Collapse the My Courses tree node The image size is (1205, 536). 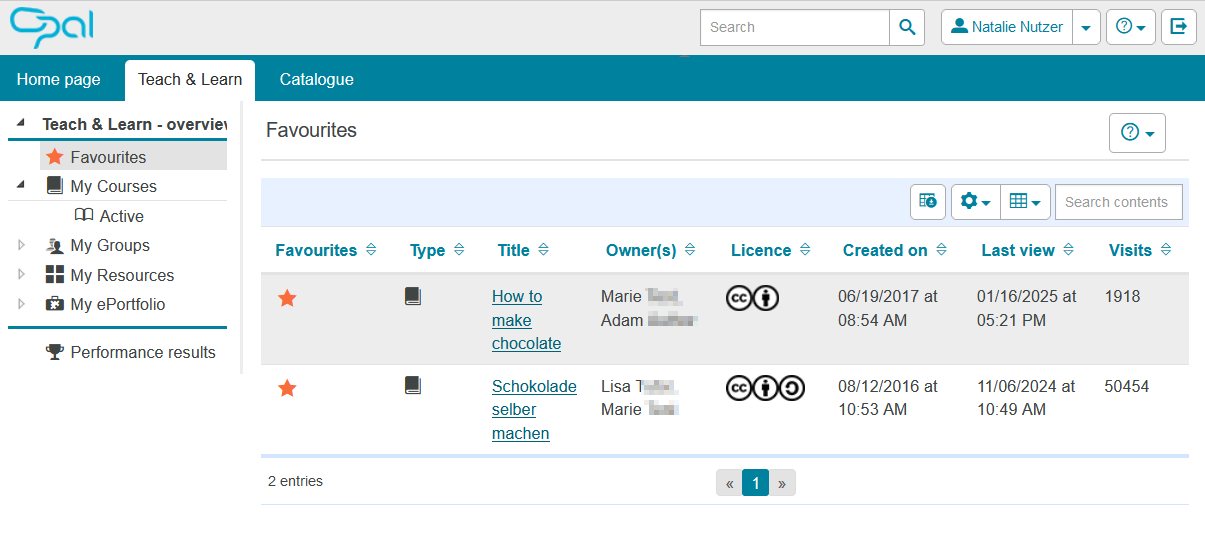(22, 186)
